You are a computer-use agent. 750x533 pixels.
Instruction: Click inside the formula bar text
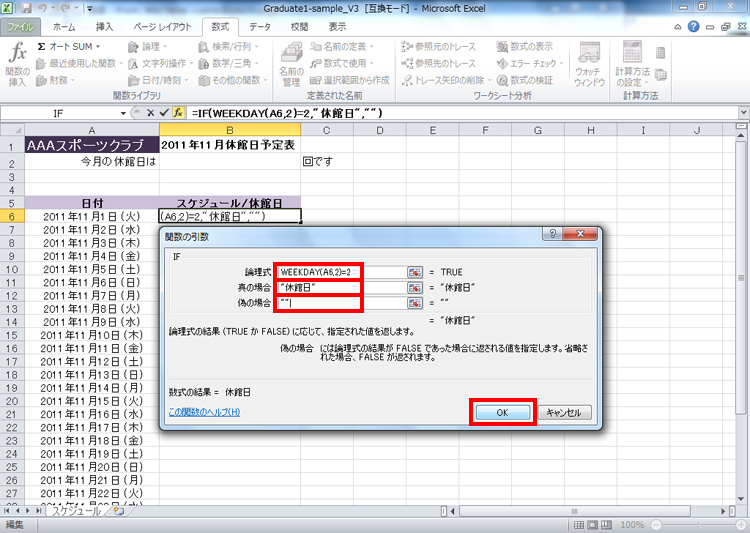coord(287,113)
